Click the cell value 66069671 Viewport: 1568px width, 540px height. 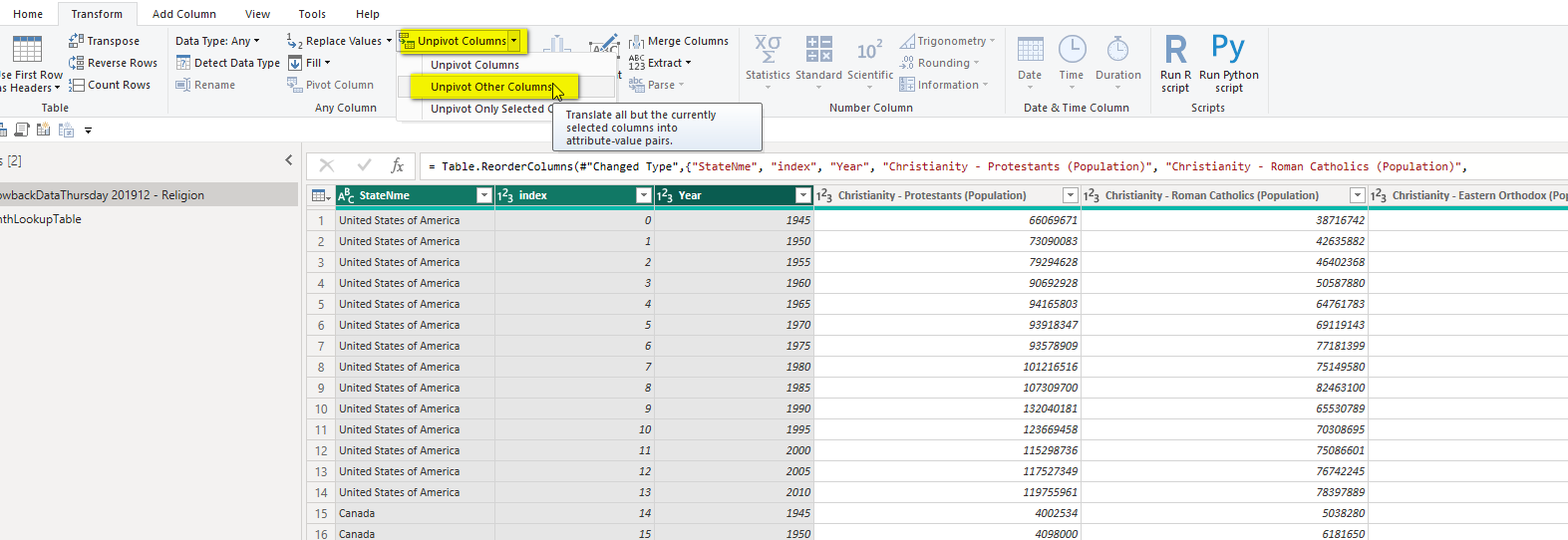[x=947, y=220]
